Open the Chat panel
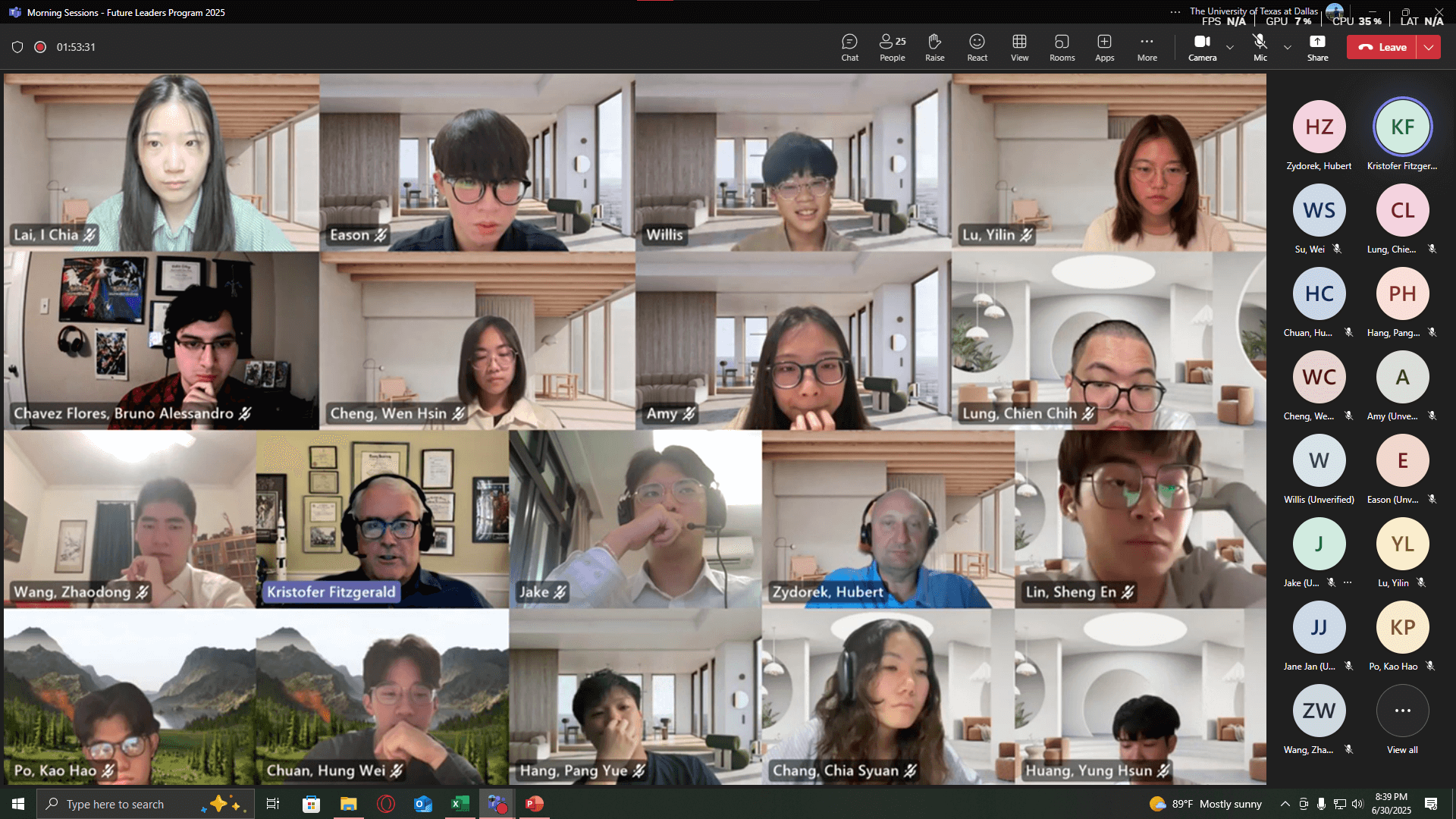 tap(849, 47)
